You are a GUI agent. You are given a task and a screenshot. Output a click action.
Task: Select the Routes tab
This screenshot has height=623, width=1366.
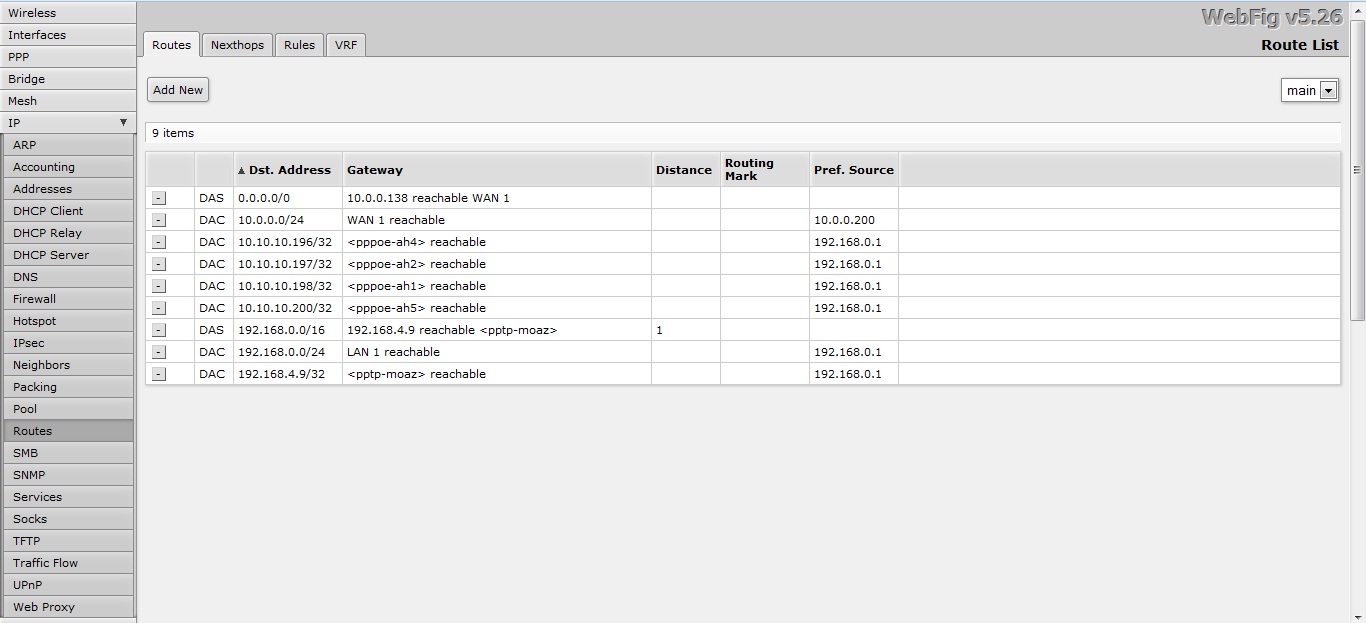click(x=171, y=45)
